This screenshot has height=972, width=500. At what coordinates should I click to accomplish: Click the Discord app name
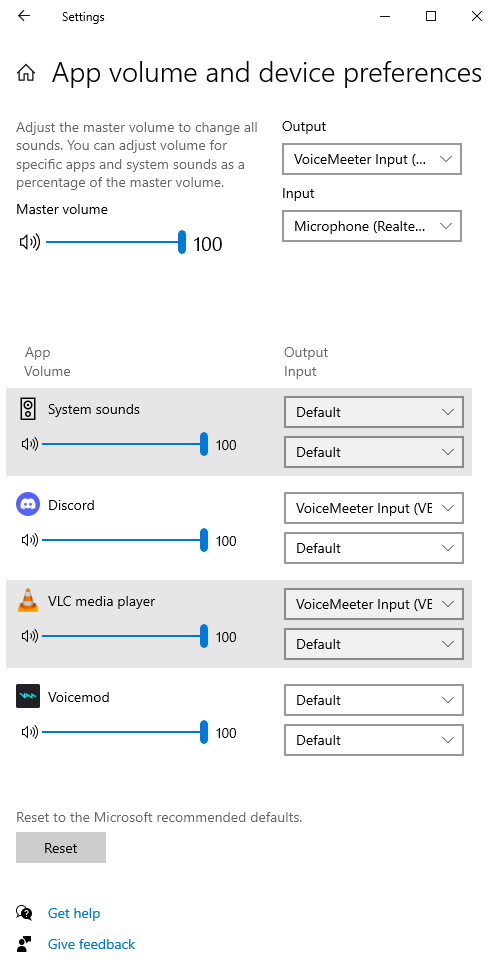point(71,505)
